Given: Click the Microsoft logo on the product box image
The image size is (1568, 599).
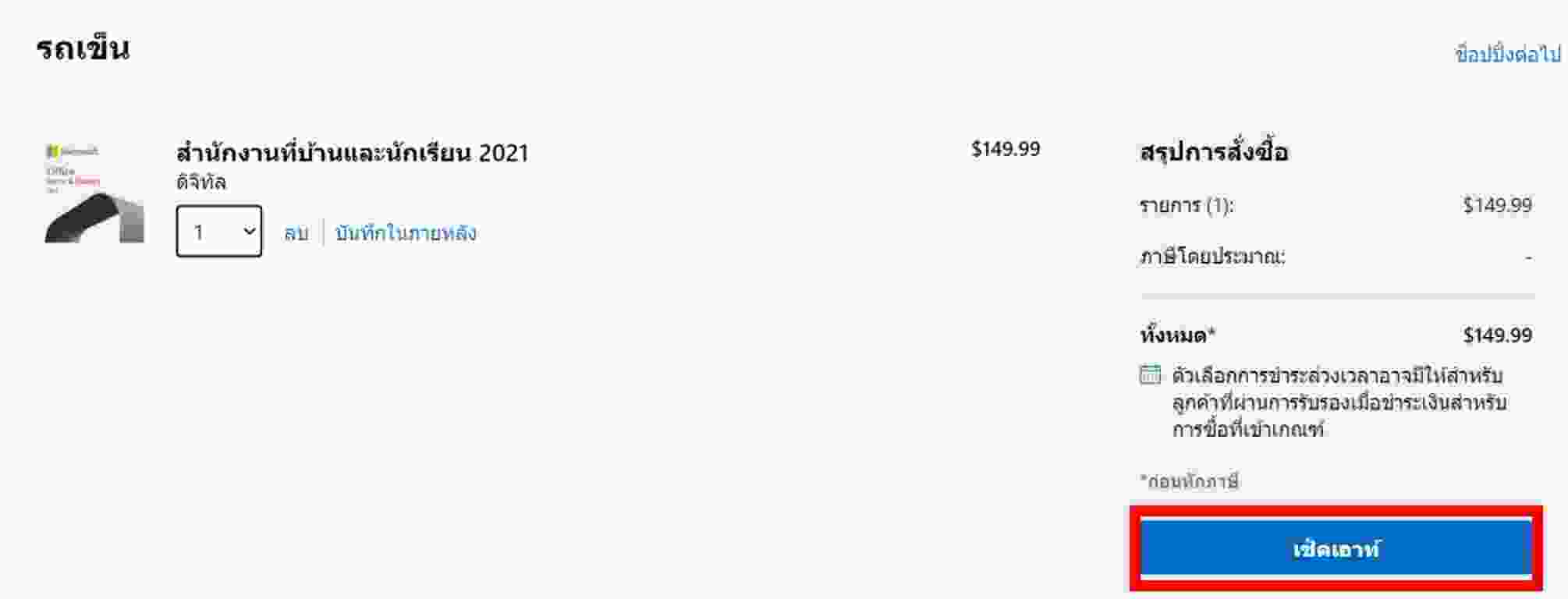Looking at the screenshot, I should 72,151.
